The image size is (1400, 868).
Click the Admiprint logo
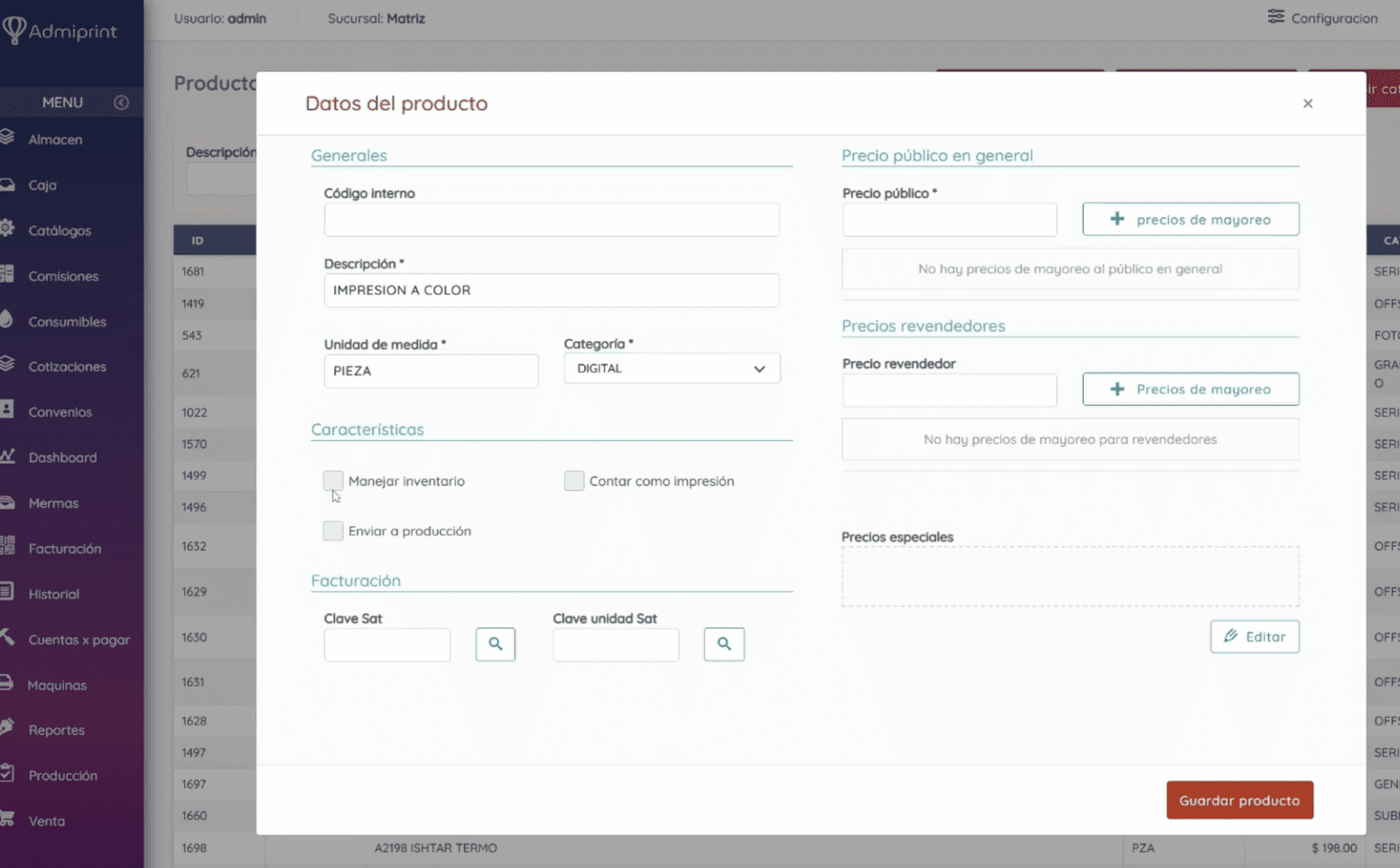(60, 31)
